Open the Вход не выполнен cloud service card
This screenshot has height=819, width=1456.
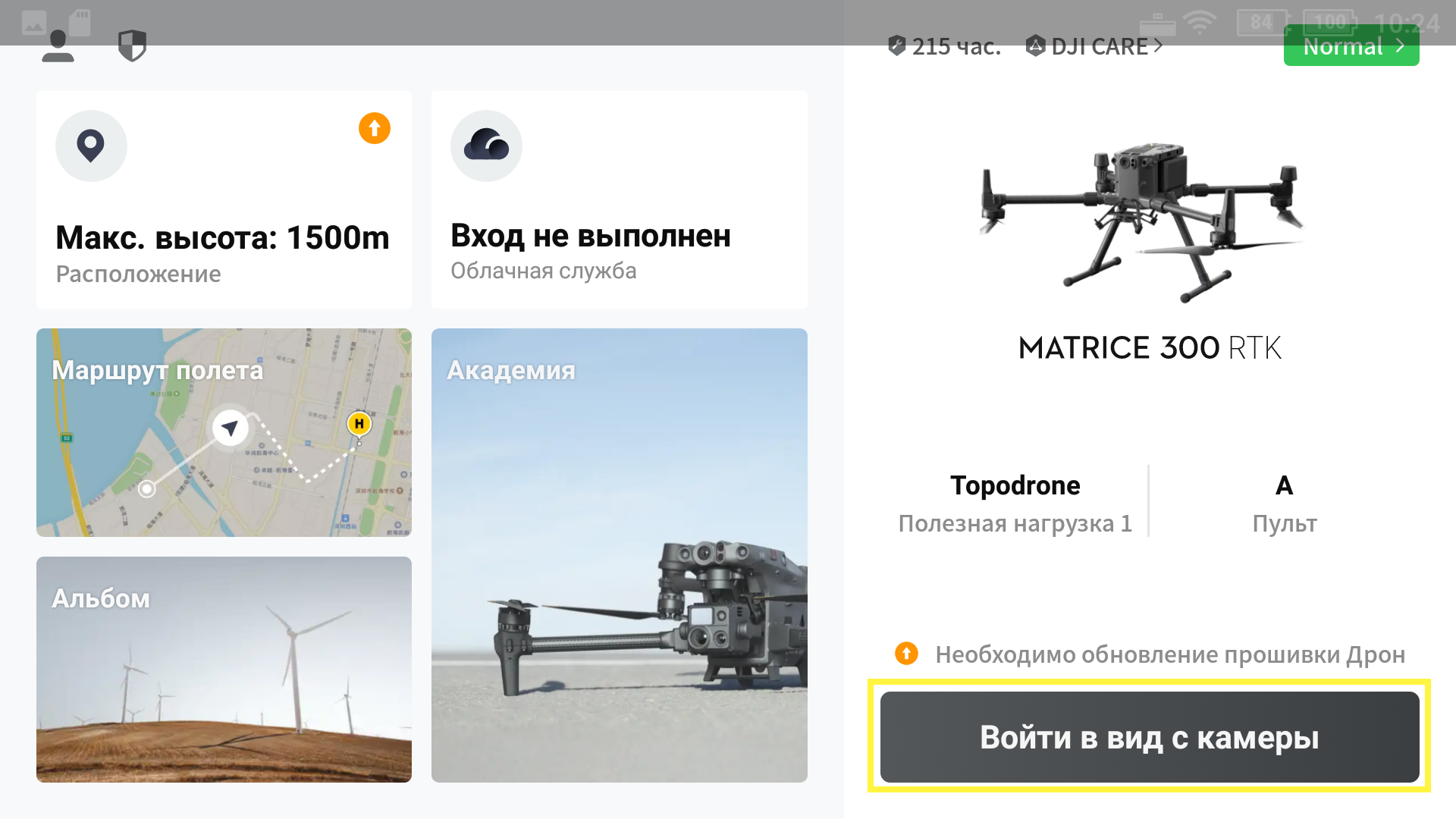click(620, 199)
